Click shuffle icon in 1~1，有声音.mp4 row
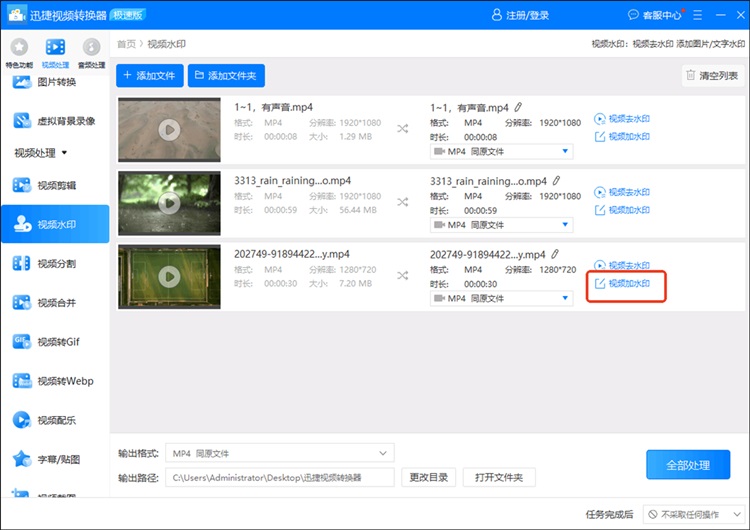 coord(403,129)
